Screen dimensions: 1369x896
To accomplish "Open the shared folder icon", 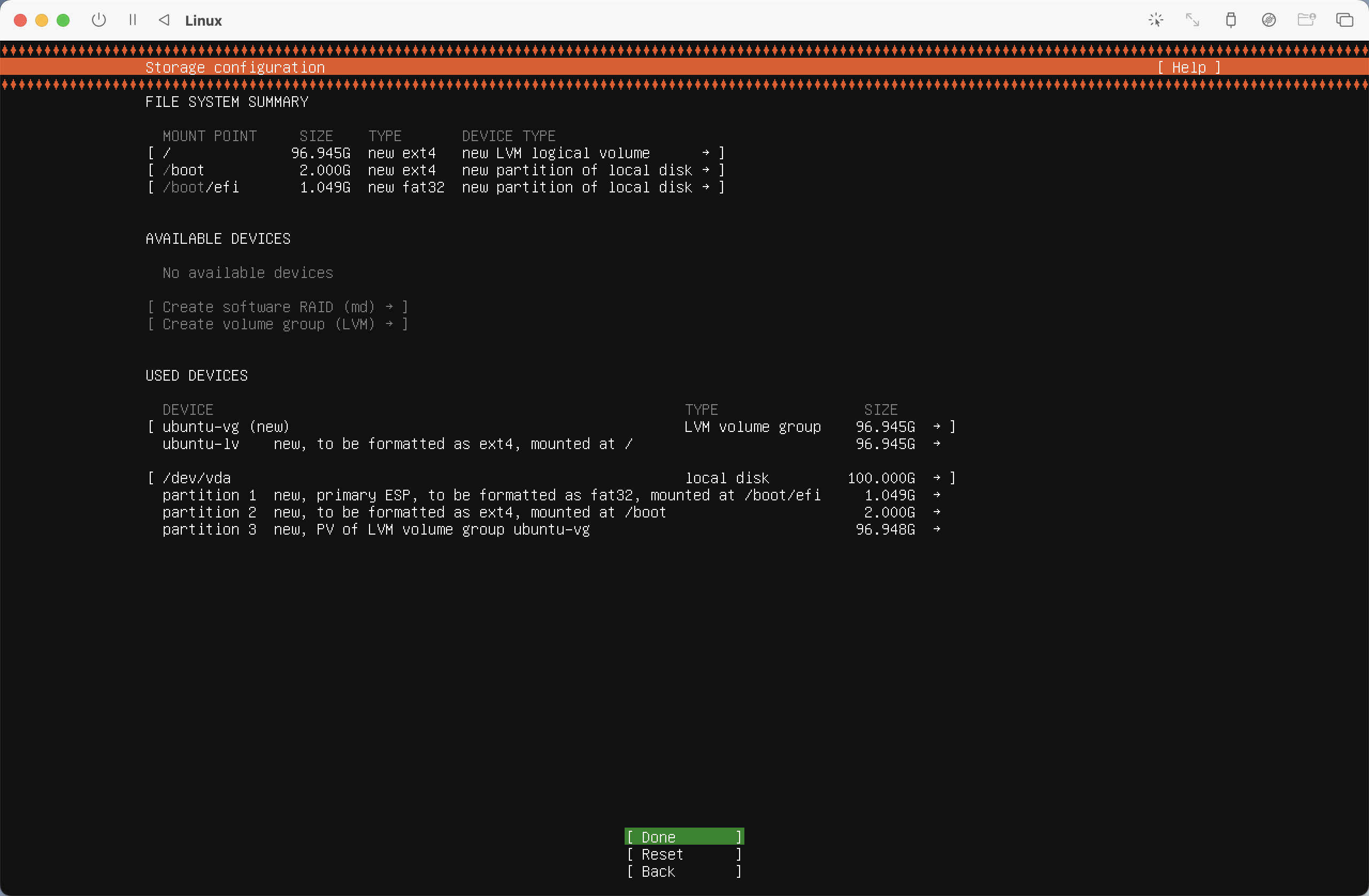I will (x=1306, y=20).
